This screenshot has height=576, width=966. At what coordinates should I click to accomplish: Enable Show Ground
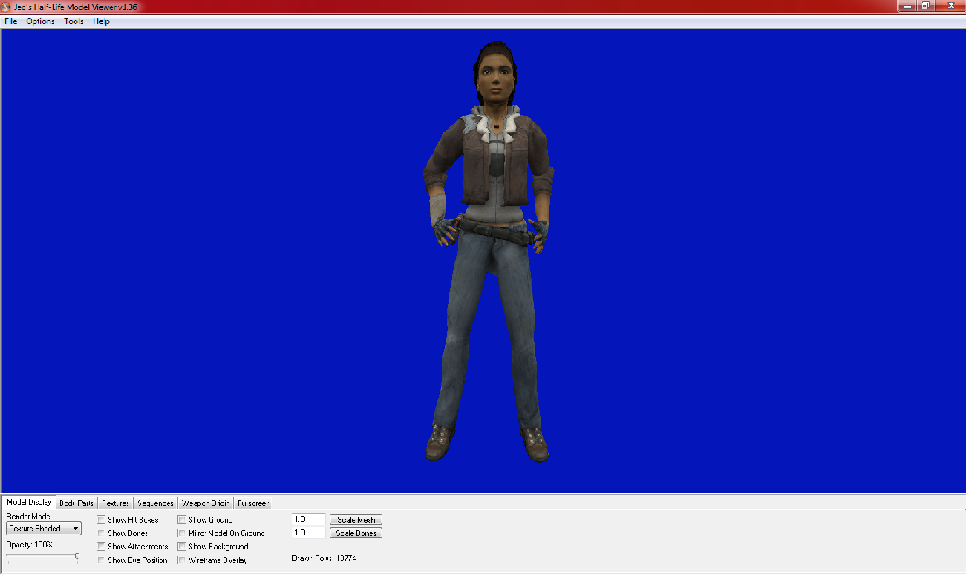[x=183, y=519]
